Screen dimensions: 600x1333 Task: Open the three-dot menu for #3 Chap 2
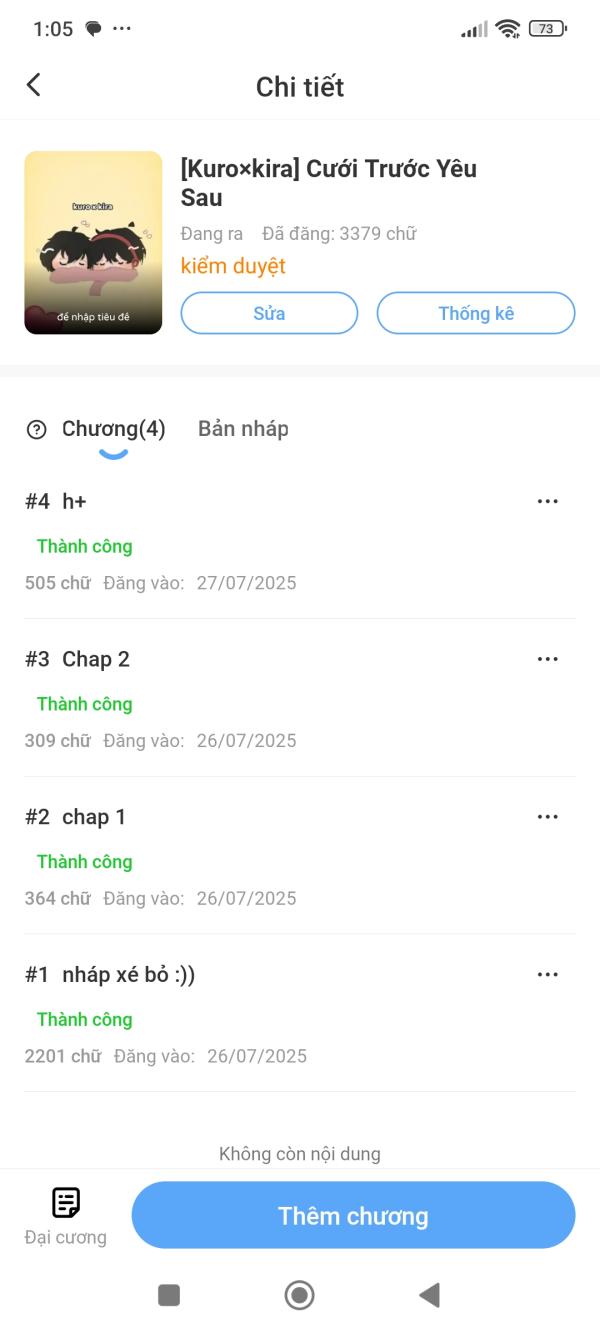(547, 659)
